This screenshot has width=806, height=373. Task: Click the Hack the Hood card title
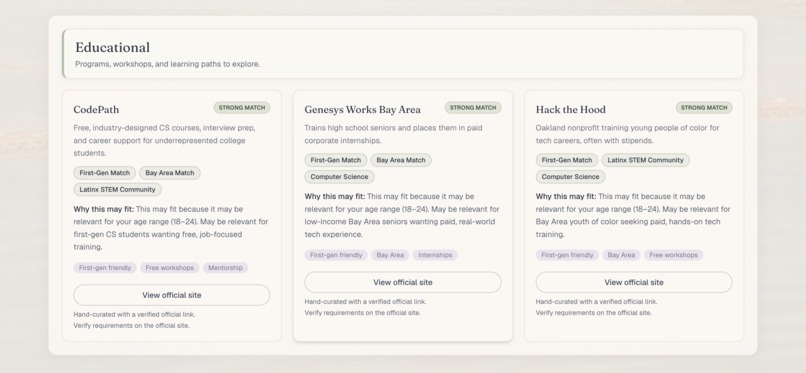571,109
